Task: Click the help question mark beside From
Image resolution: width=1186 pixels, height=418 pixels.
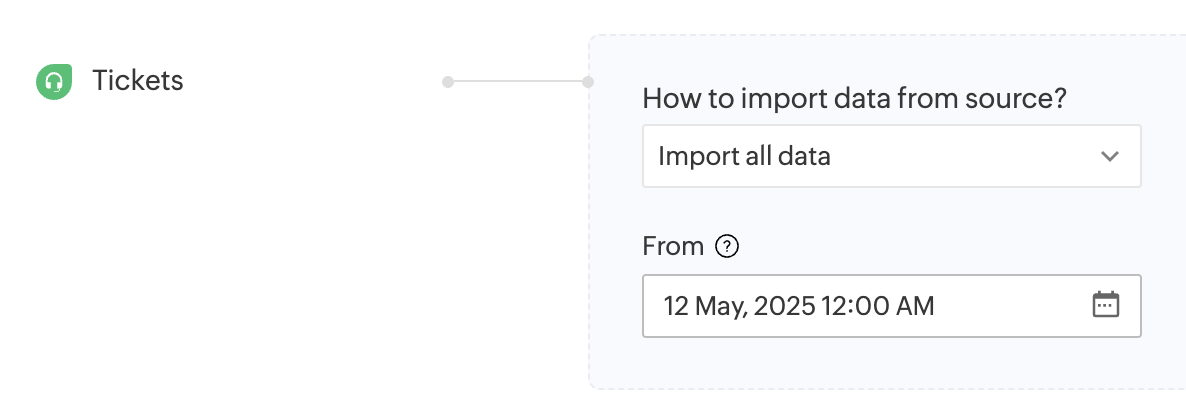Action: [x=728, y=246]
